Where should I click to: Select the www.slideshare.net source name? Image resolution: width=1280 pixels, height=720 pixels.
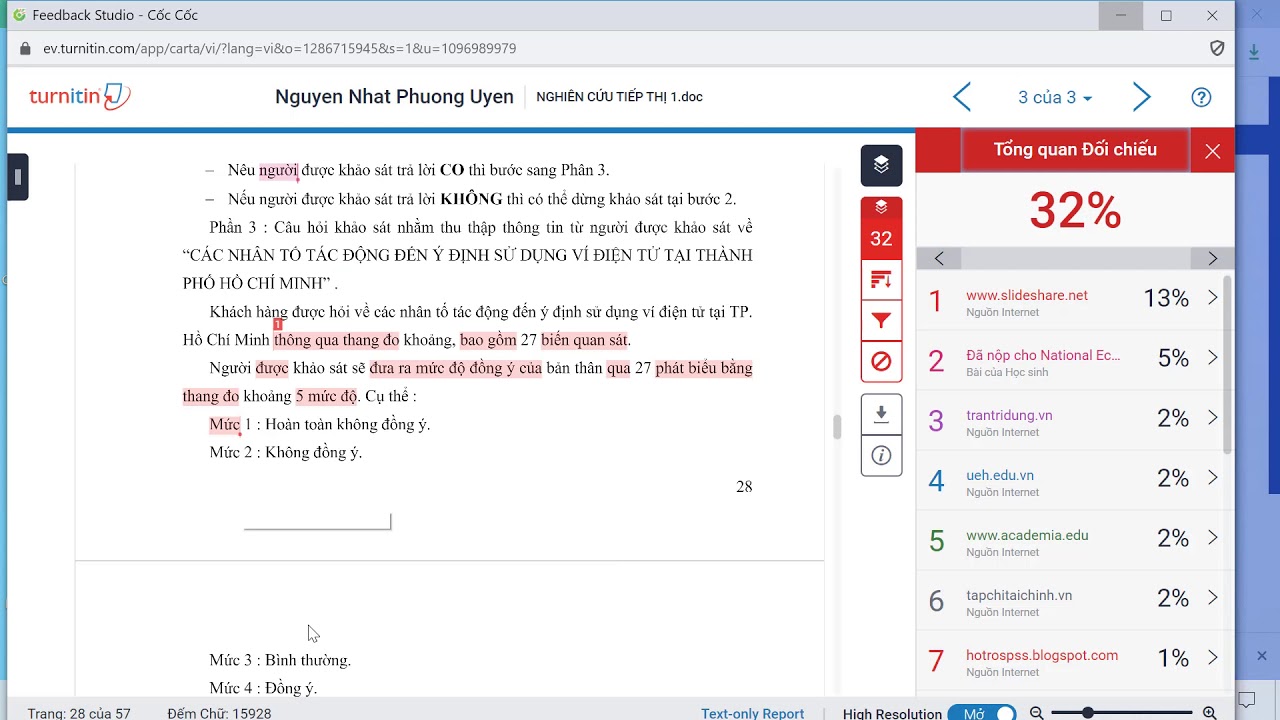click(x=1027, y=295)
